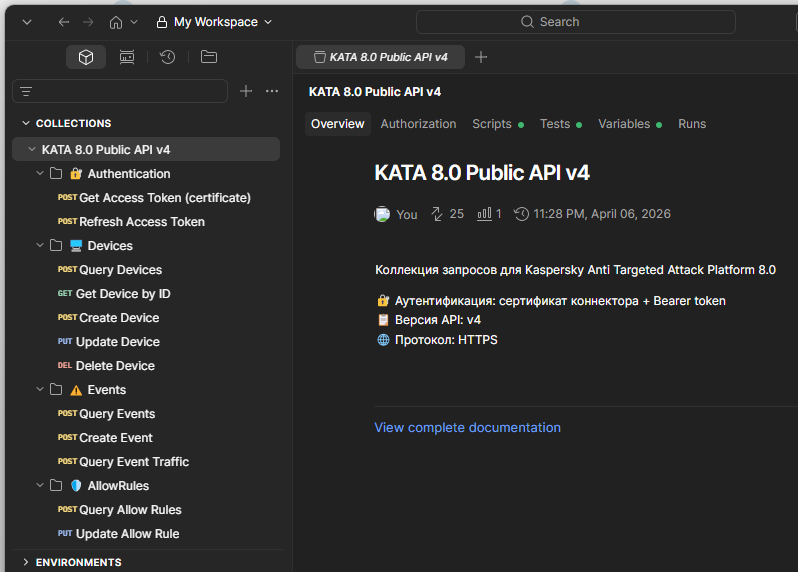Open a new tab with plus button
Image resolution: width=798 pixels, height=572 pixels.
tap(481, 57)
